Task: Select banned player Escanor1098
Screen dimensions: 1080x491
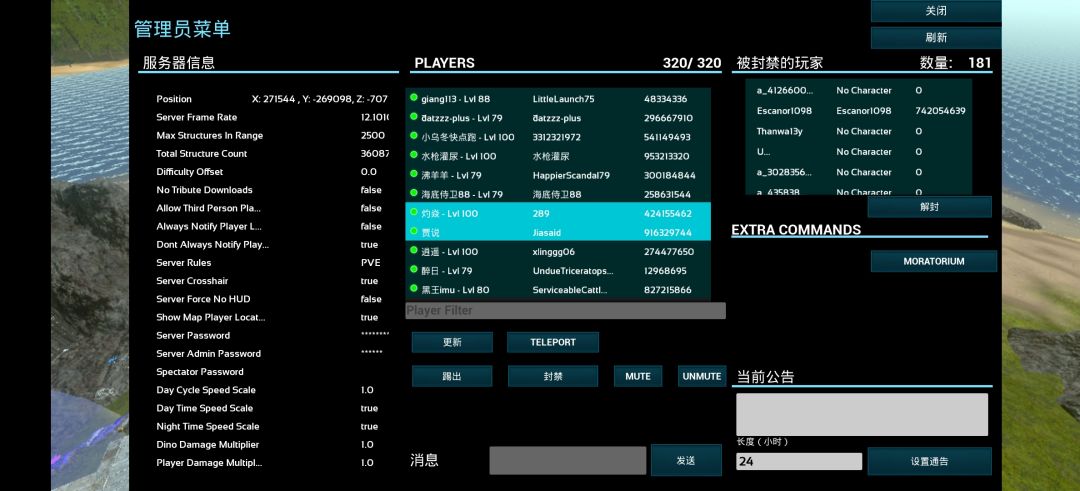Action: click(x=859, y=110)
